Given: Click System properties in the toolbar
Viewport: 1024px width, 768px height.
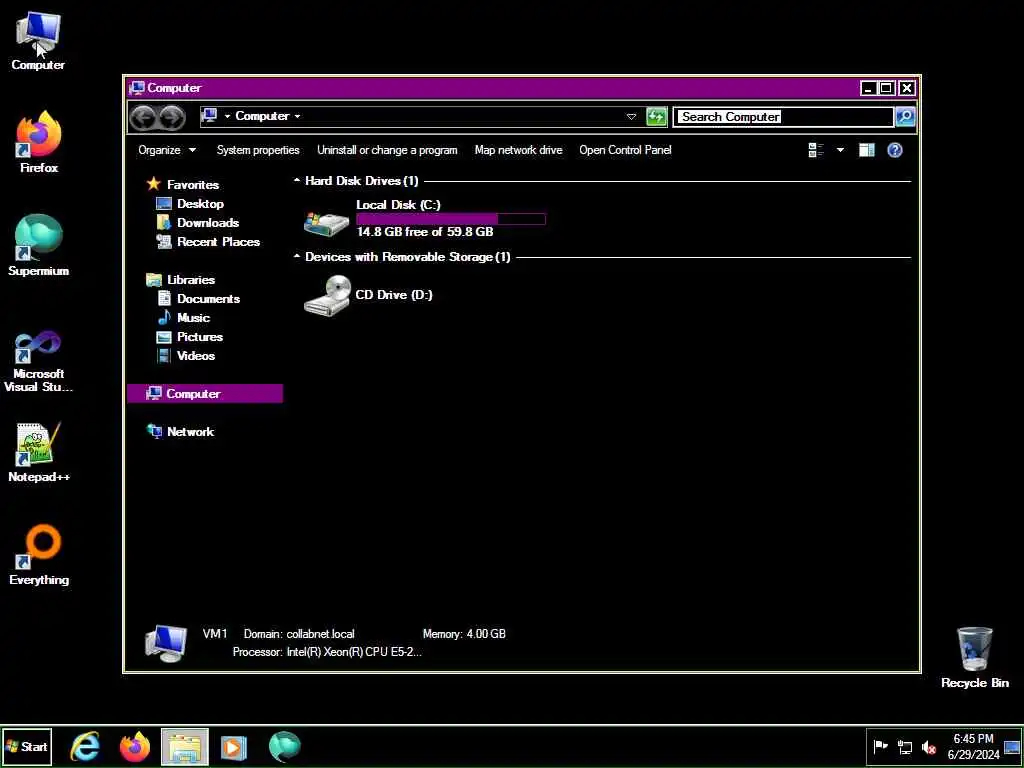Looking at the screenshot, I should (258, 150).
